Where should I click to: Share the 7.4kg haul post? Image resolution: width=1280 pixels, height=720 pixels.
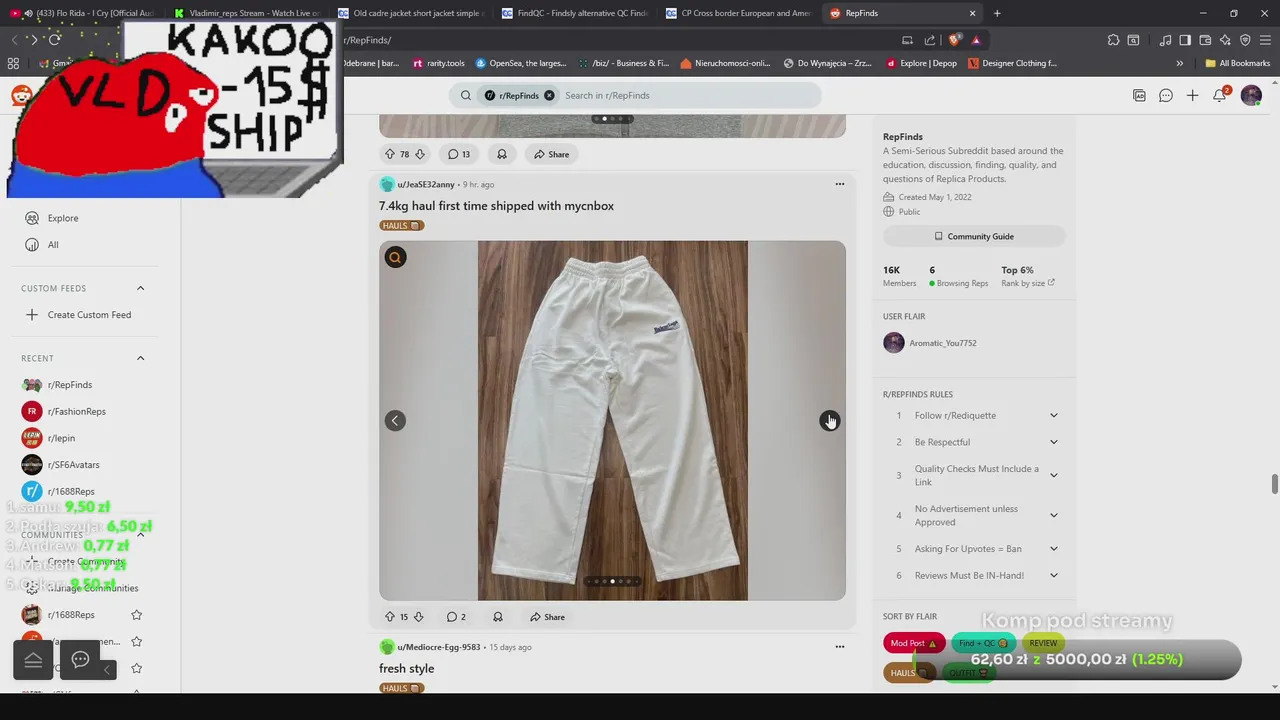coord(548,617)
